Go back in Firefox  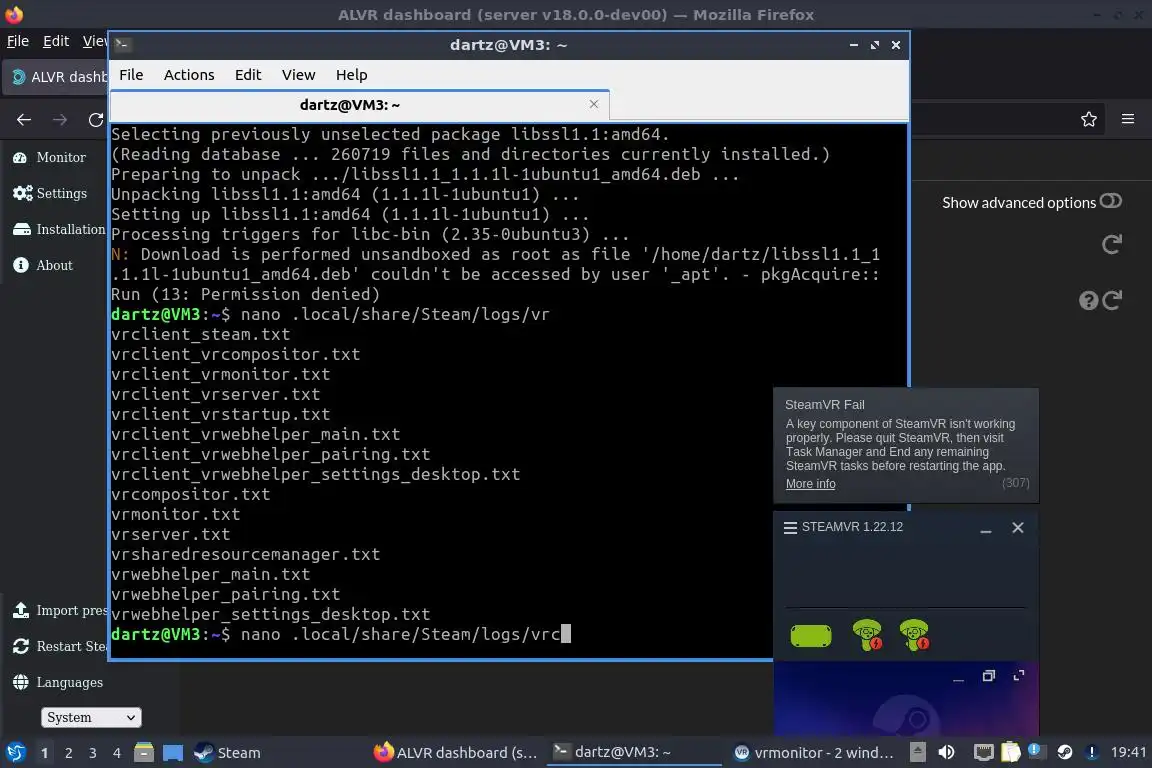point(24,119)
